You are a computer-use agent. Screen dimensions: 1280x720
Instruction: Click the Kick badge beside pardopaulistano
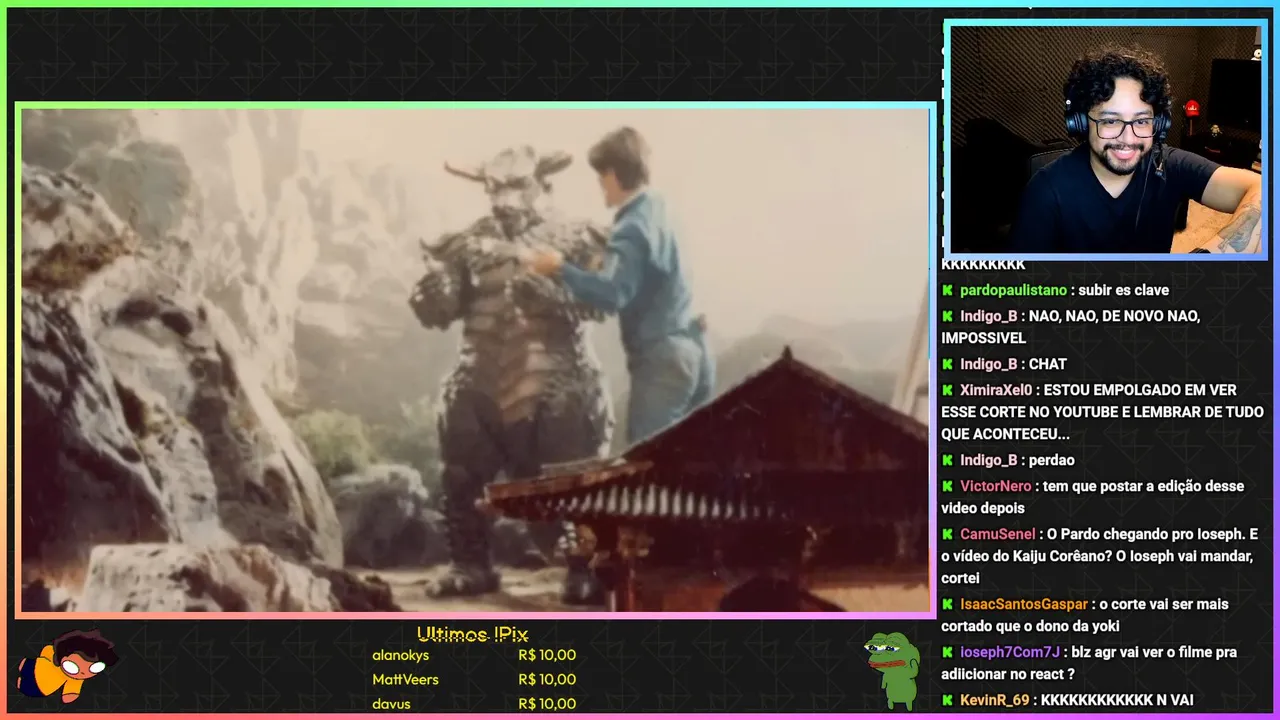coord(947,291)
